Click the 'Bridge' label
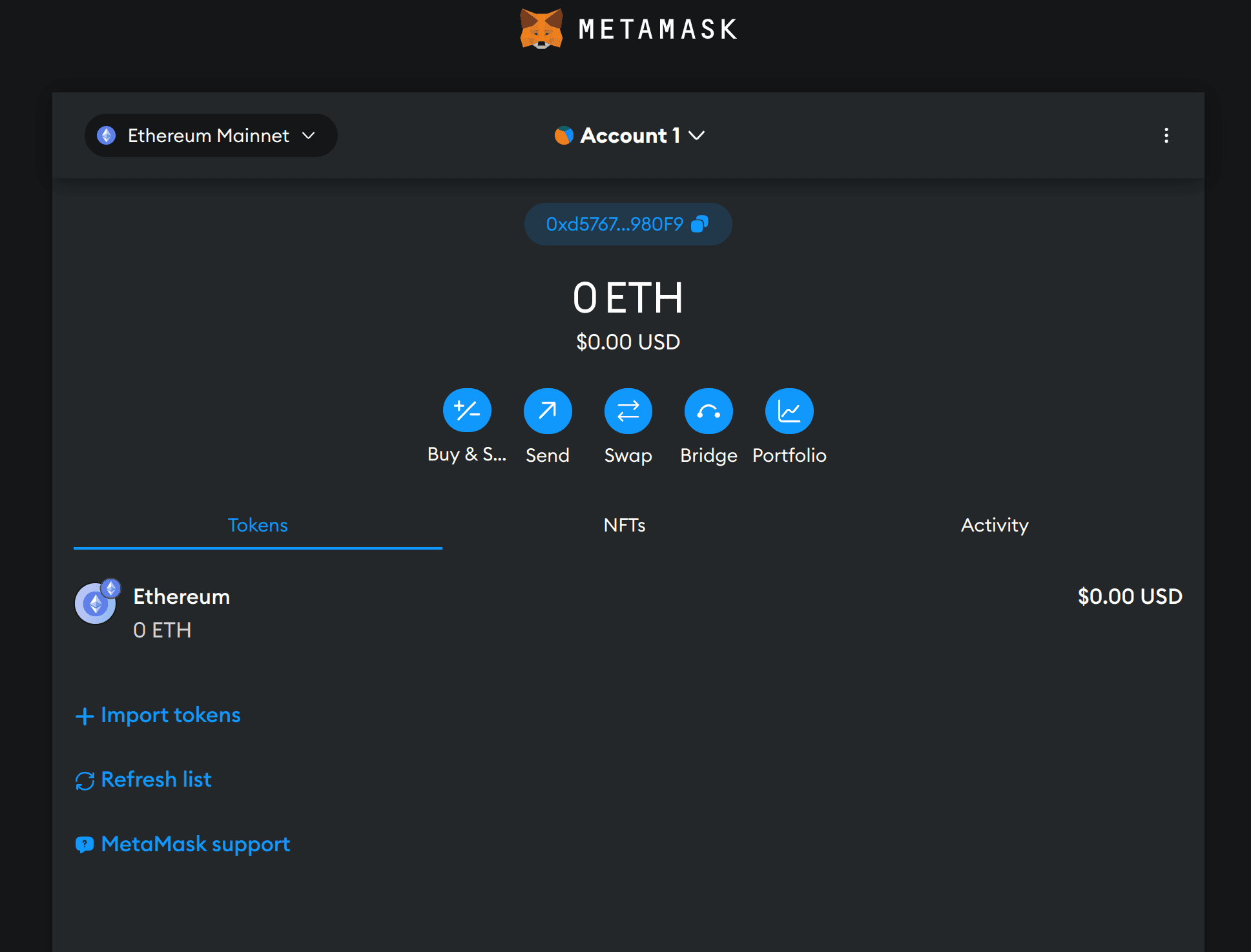 click(708, 455)
